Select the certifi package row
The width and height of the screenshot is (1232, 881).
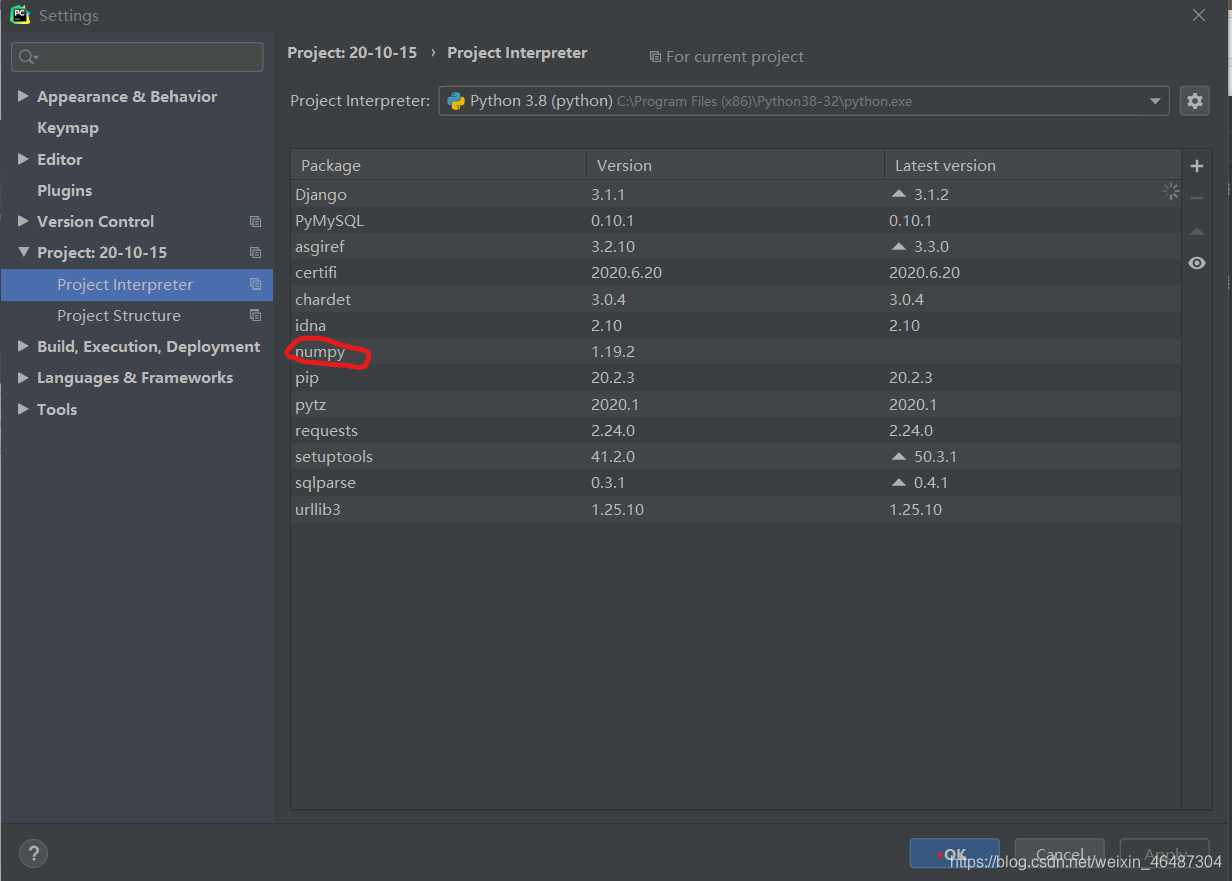(x=736, y=272)
